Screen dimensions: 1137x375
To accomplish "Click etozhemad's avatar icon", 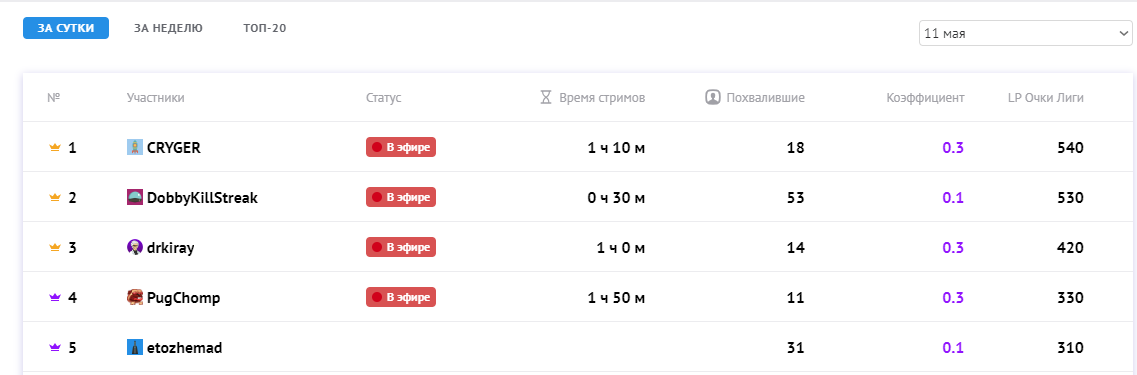I will pos(135,347).
